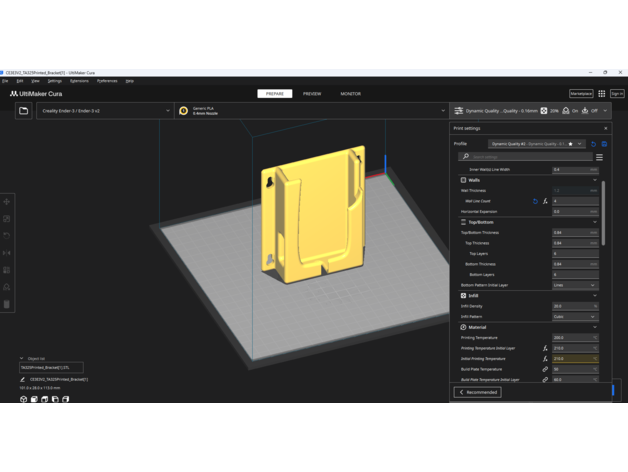Open the Bottom Pattern Initial Layer dropdown
Viewport: 628px width, 472px height.
(575, 285)
